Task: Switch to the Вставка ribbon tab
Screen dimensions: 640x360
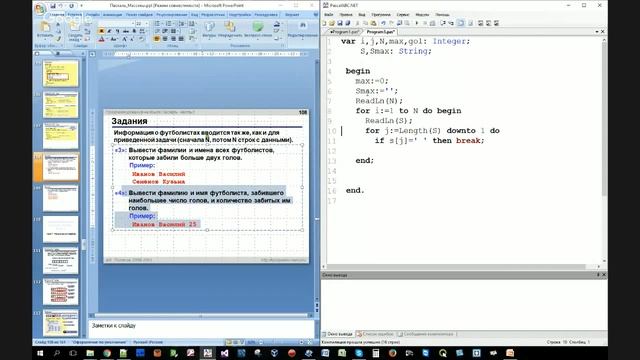Action: [75, 15]
